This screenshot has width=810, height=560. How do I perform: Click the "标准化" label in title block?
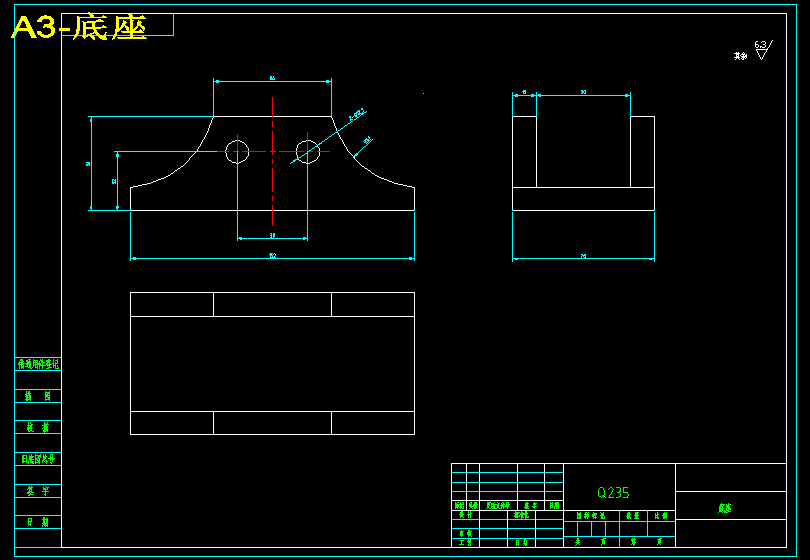pyautogui.click(x=521, y=515)
